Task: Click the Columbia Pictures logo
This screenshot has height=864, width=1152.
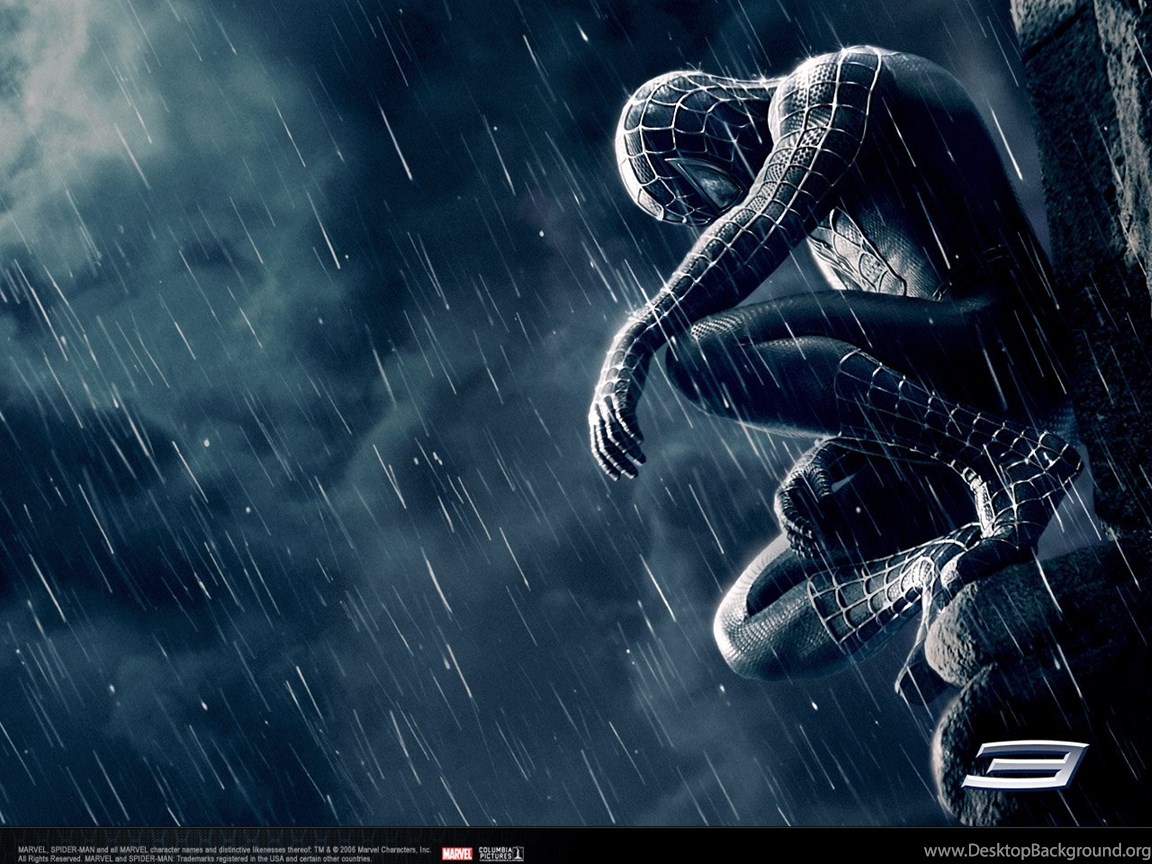Action: [x=500, y=853]
